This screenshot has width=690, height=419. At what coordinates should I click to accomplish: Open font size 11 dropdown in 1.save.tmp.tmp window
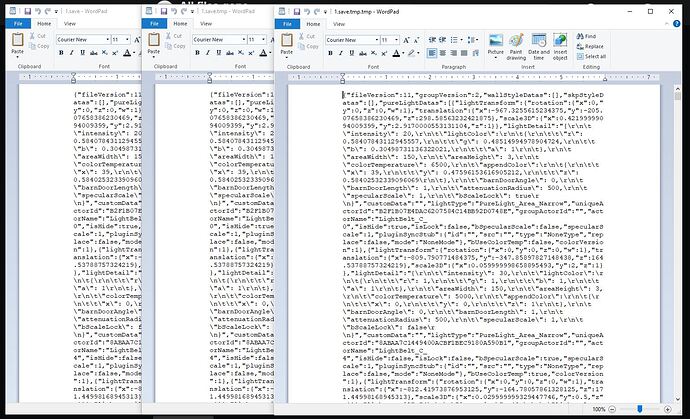point(396,40)
